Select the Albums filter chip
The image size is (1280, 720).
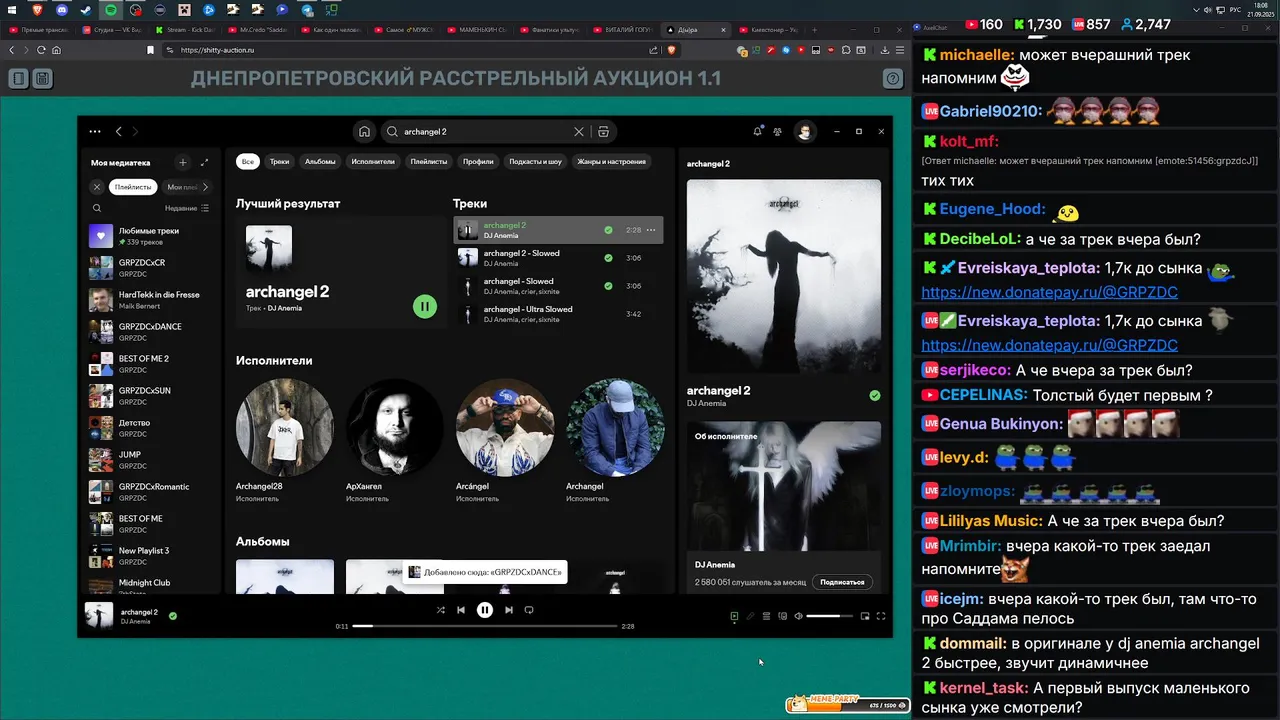[320, 161]
